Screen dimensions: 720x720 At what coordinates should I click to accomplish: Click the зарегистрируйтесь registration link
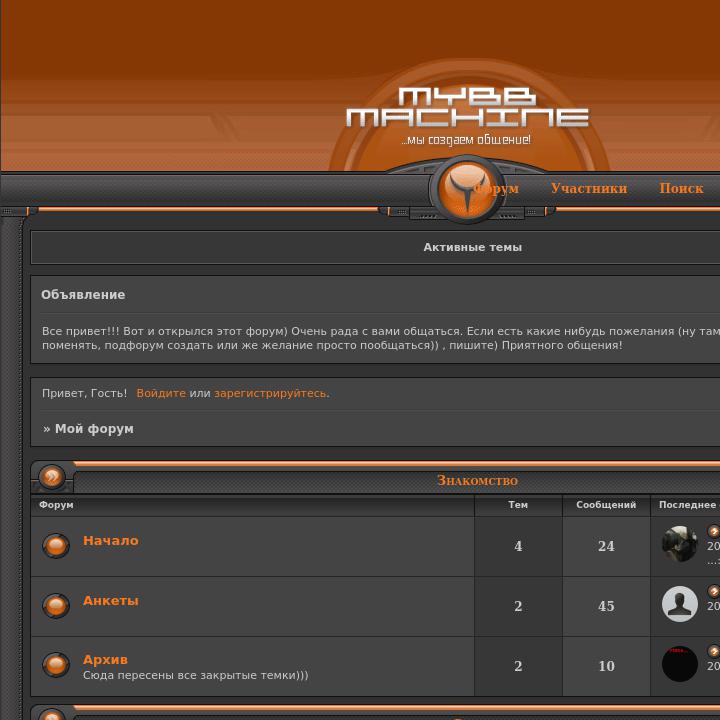coord(270,393)
